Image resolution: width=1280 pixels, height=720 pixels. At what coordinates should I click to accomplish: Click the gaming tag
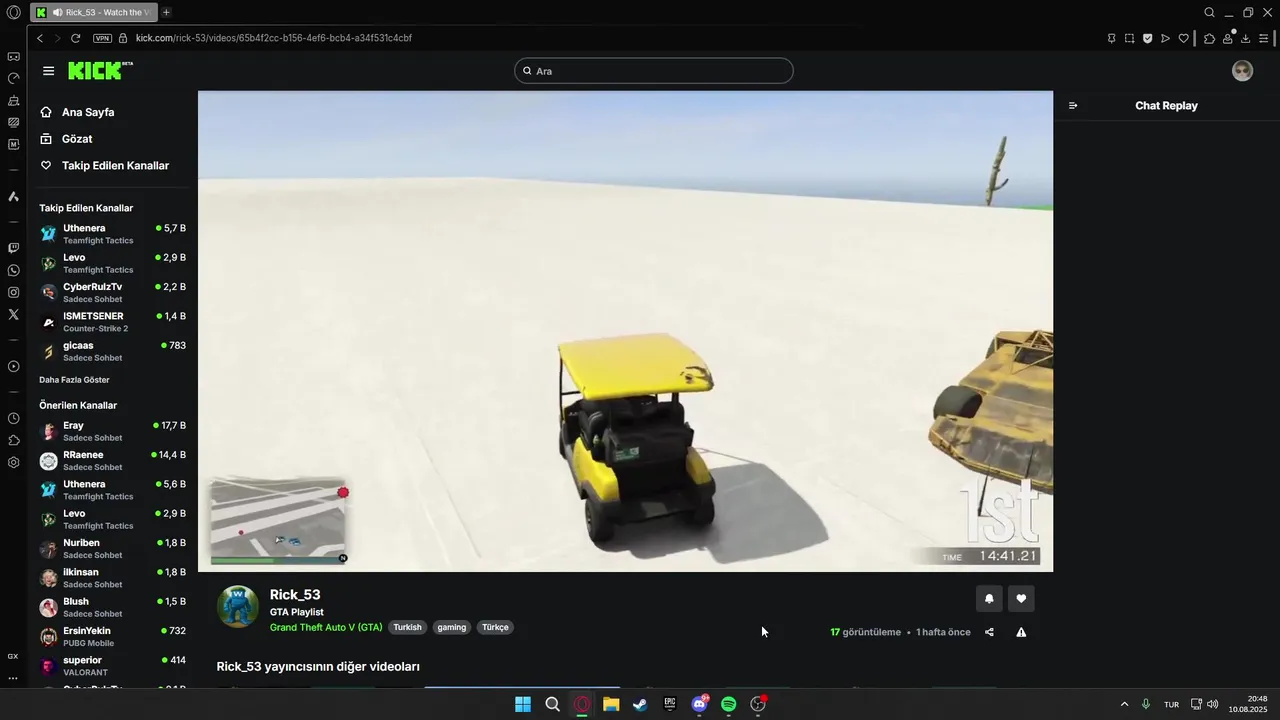coord(452,627)
